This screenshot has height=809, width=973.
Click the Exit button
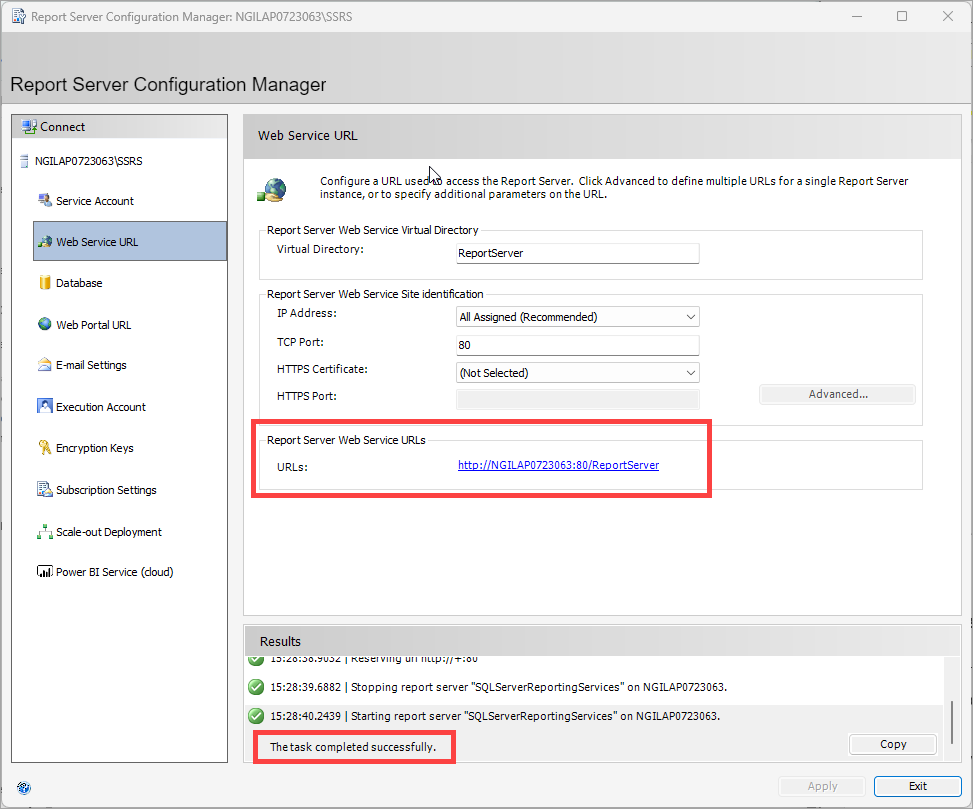tap(918, 786)
